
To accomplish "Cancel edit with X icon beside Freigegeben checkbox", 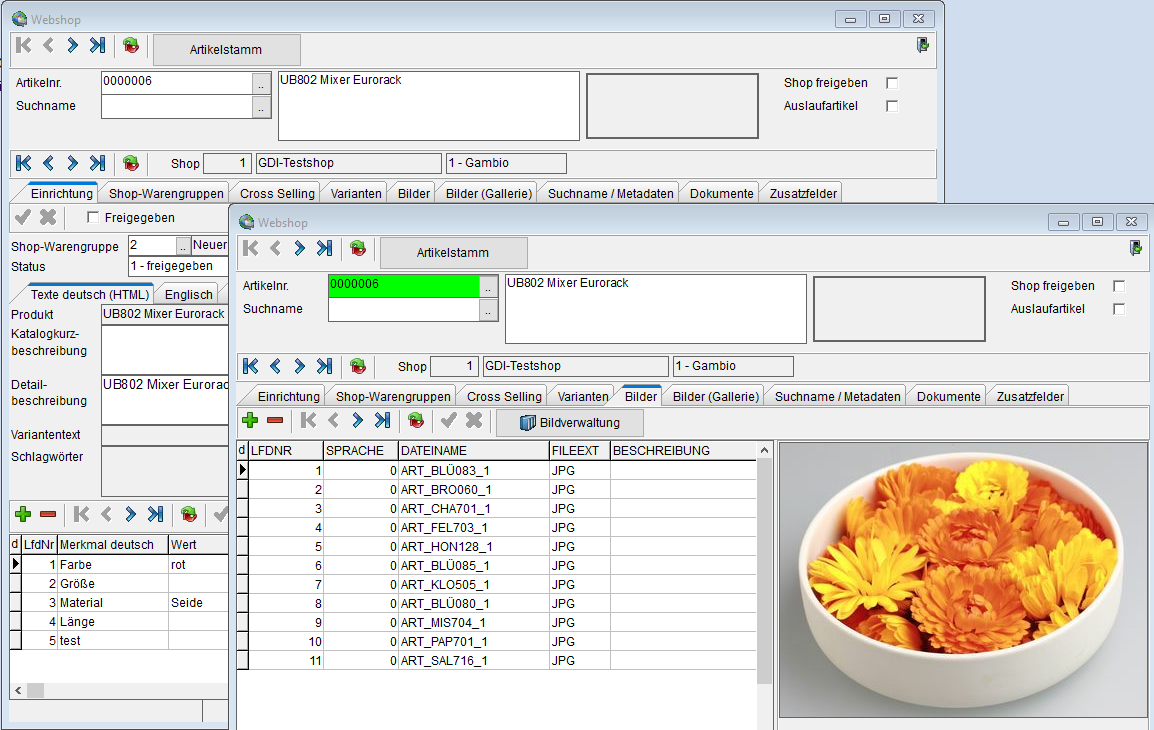I will point(47,217).
